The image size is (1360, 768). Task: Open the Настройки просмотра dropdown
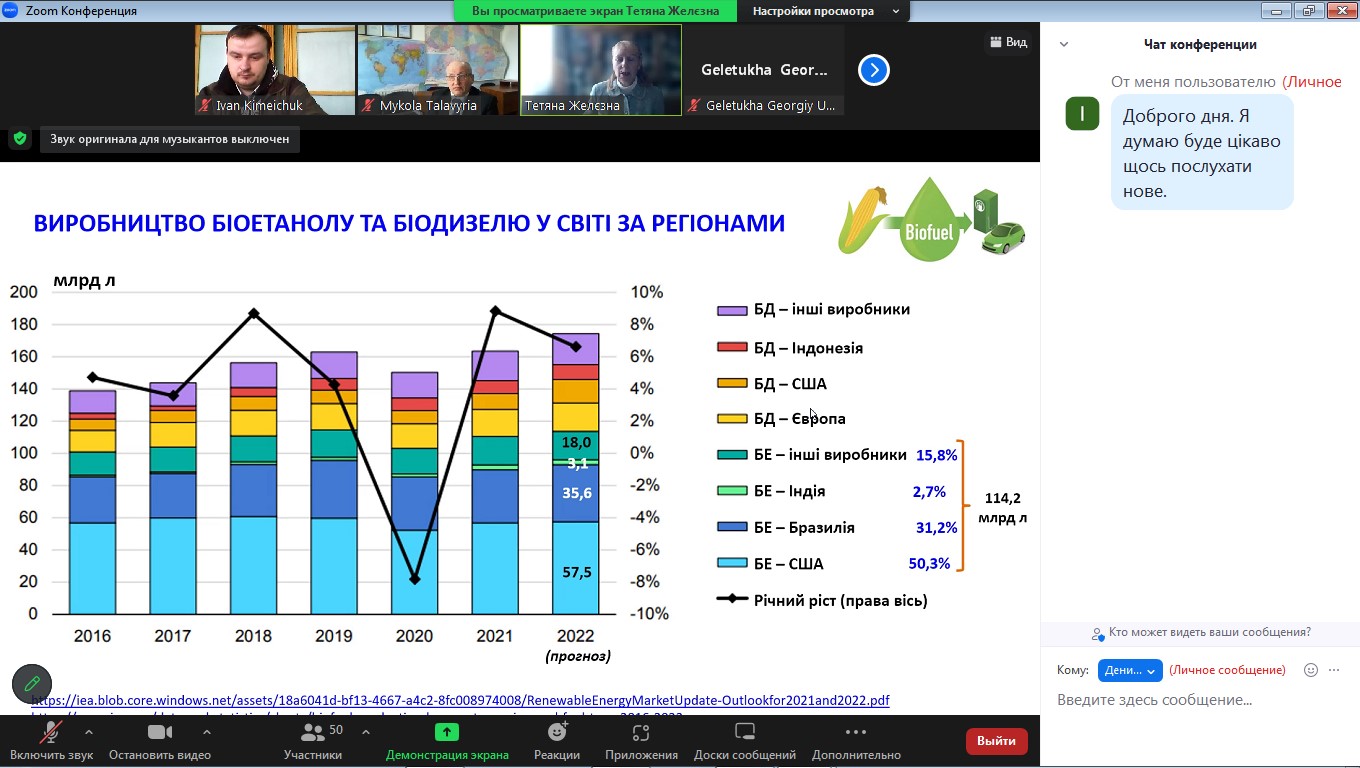[x=824, y=11]
